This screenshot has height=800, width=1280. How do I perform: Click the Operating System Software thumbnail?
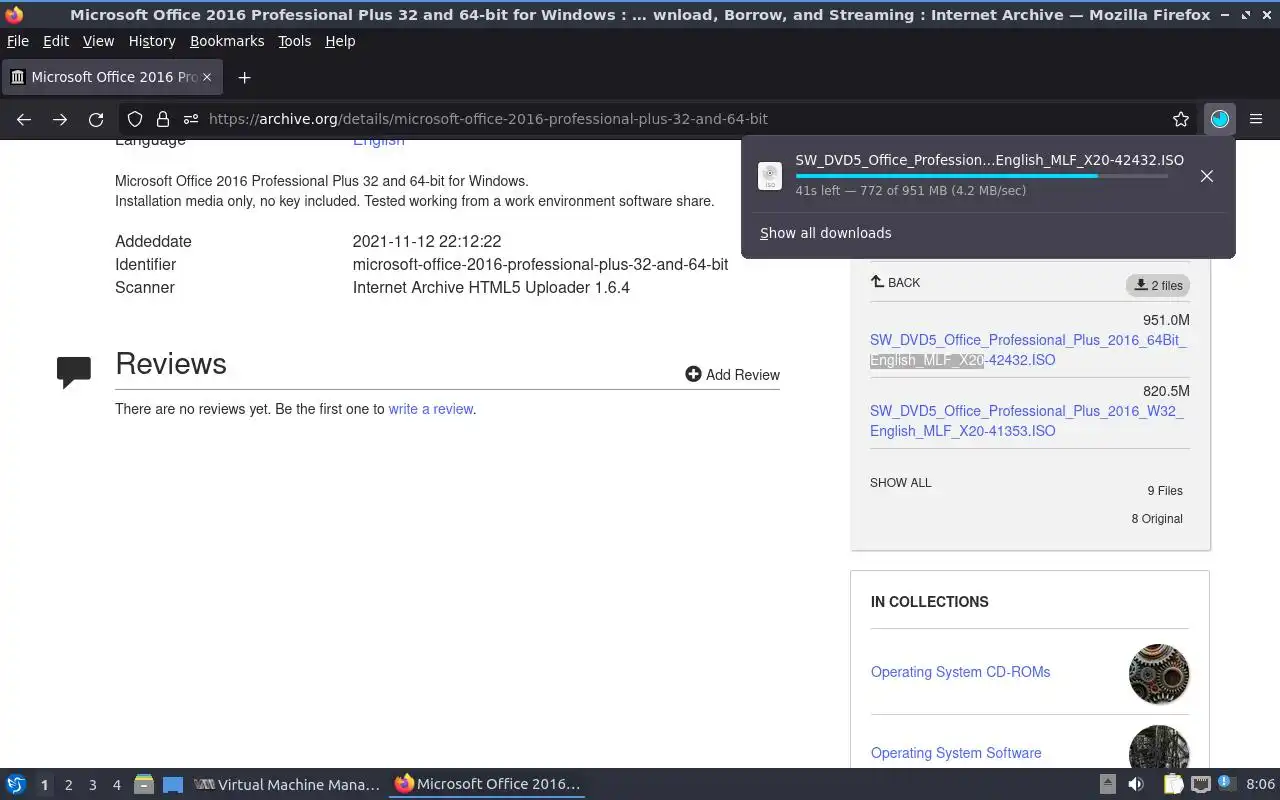click(x=1159, y=747)
